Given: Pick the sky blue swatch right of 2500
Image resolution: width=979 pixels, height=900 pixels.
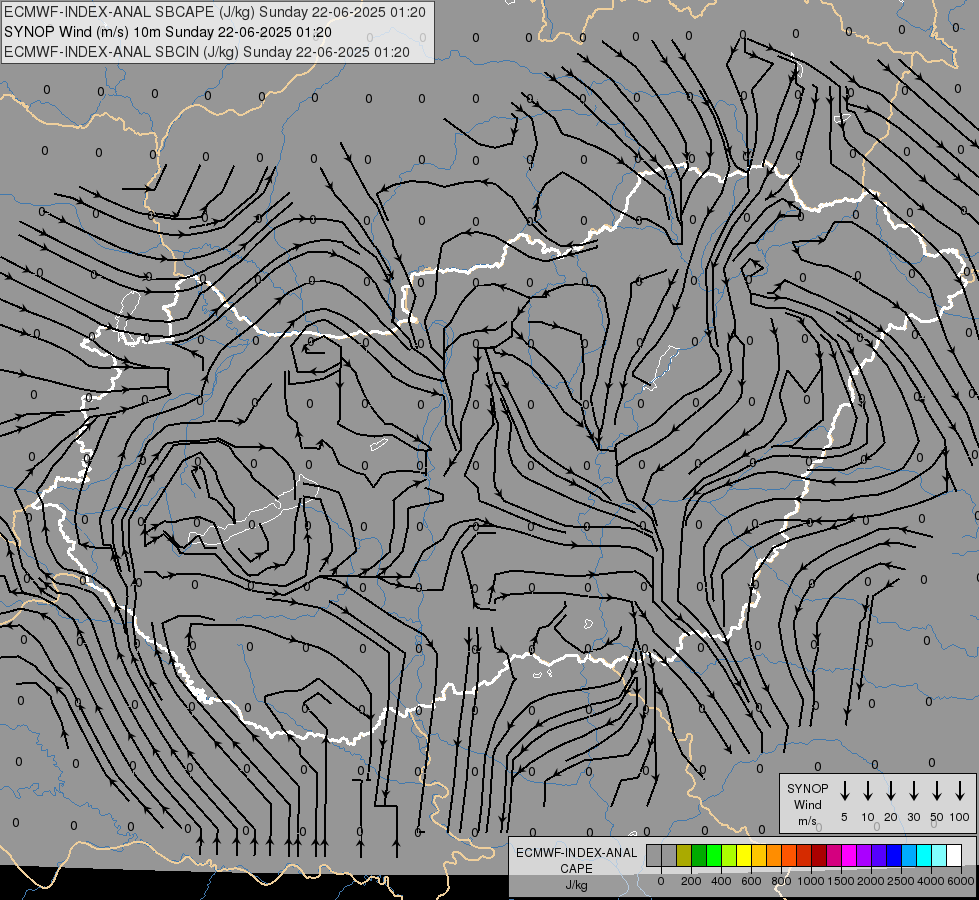Looking at the screenshot, I should (909, 855).
